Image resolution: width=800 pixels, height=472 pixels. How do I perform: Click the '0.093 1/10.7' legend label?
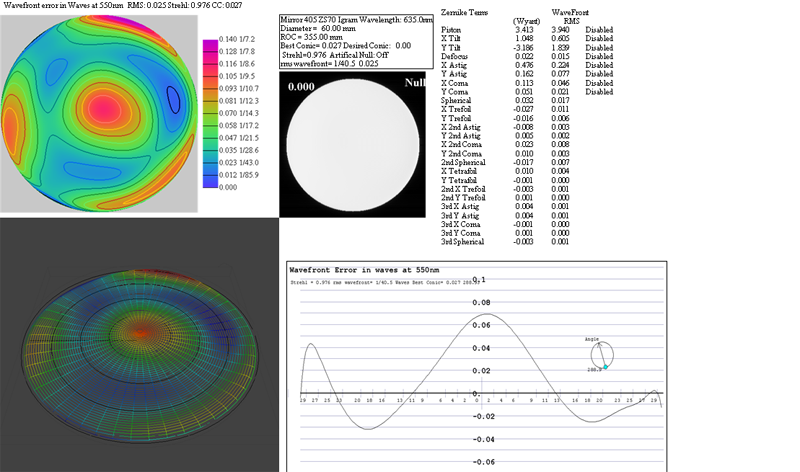tap(239, 88)
